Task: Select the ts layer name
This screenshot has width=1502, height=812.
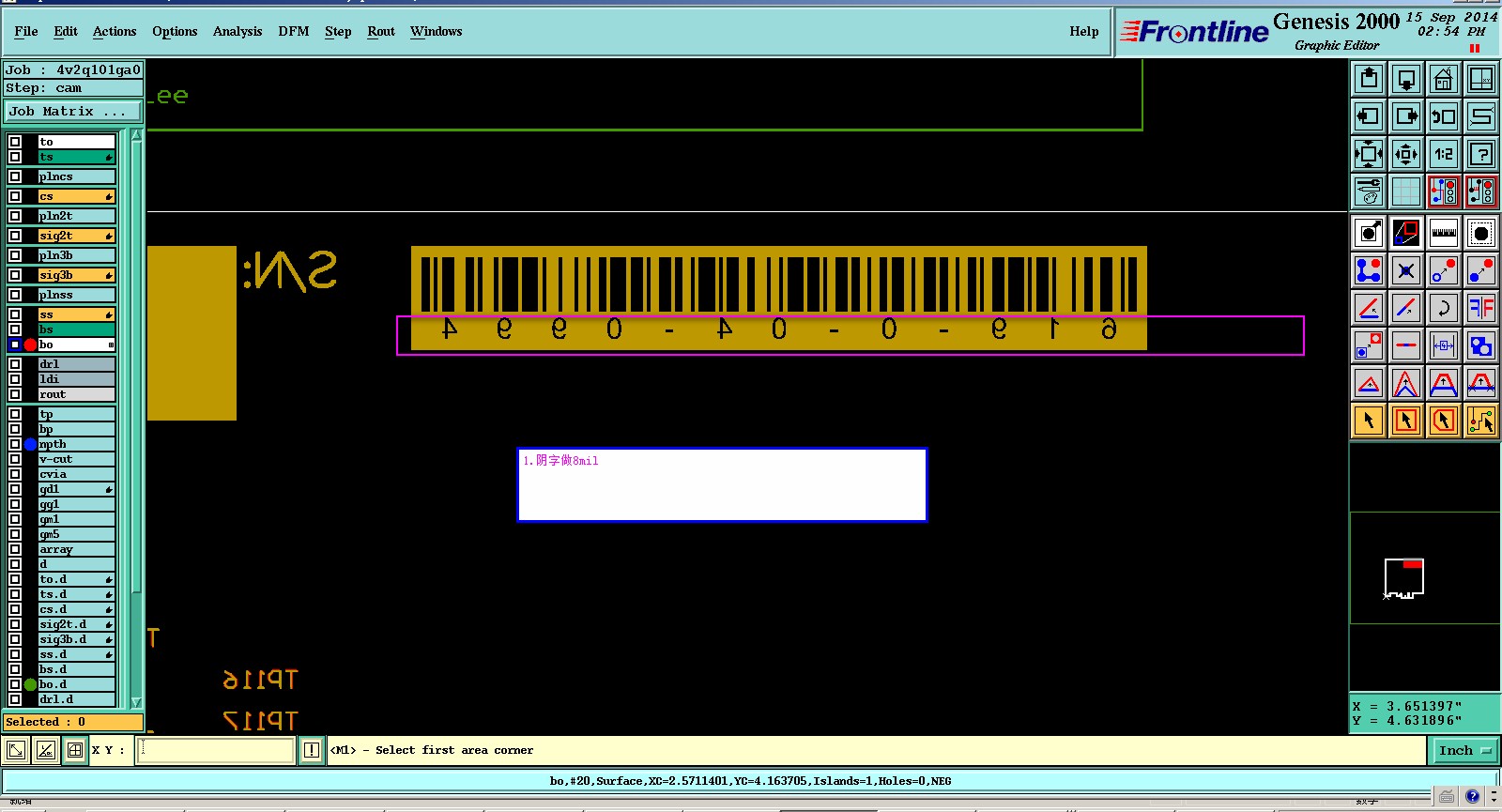Action: tap(76, 157)
